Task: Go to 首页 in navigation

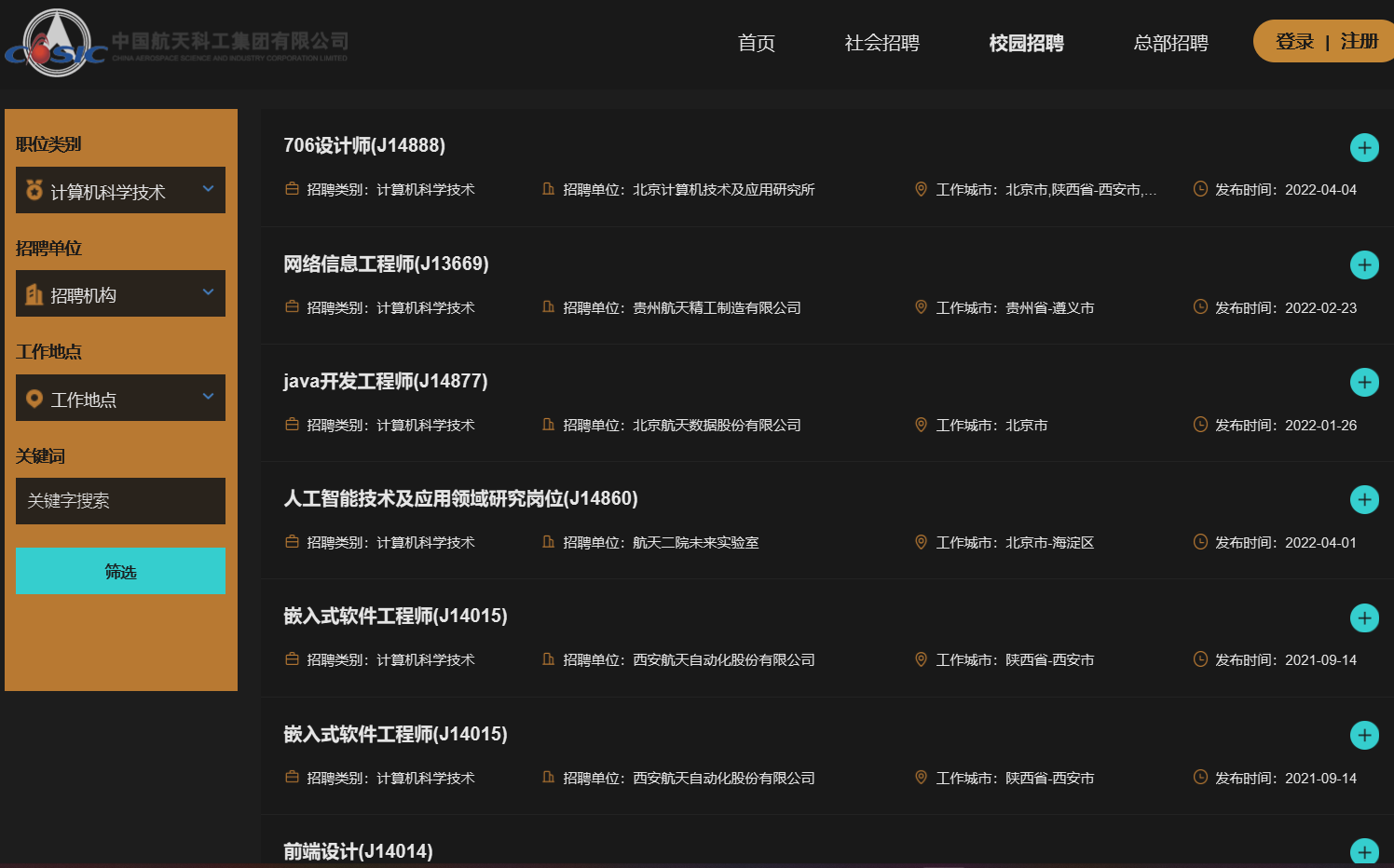Action: (756, 43)
